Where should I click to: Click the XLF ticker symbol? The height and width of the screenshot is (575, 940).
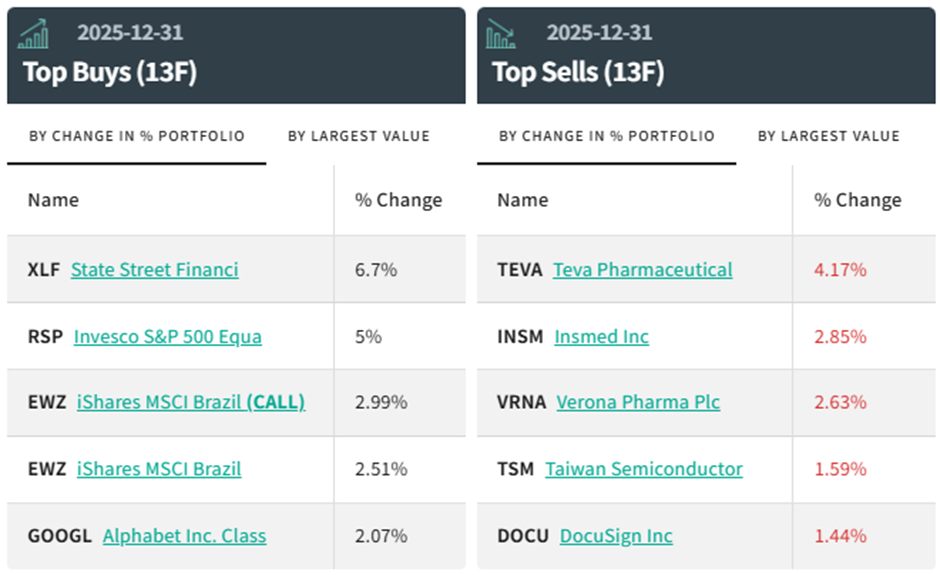44,270
